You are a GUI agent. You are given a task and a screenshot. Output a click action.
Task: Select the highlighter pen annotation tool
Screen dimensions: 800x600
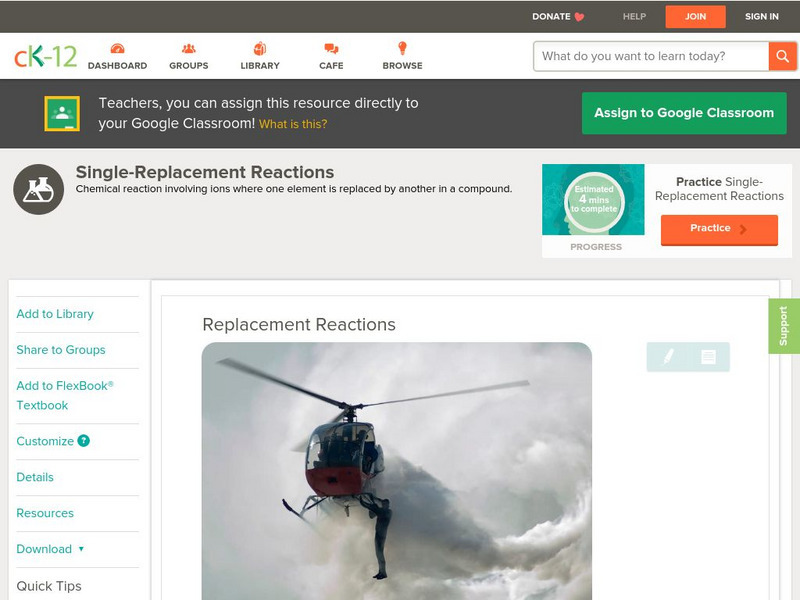click(x=668, y=356)
